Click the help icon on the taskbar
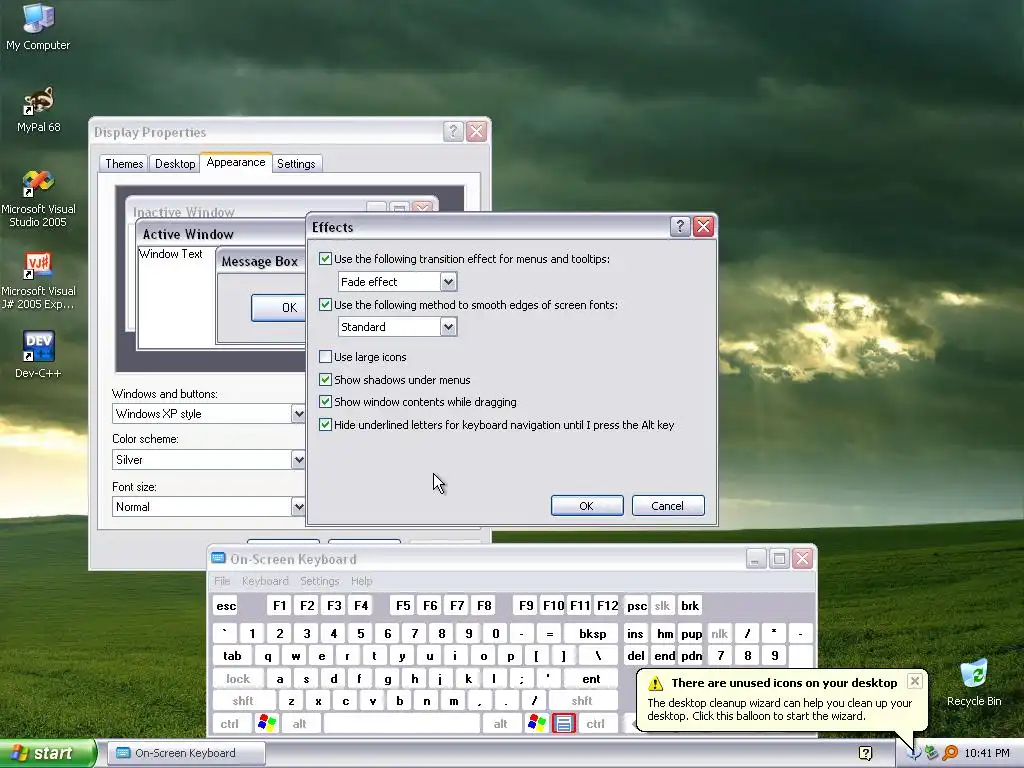The image size is (1024, 768). [x=865, y=753]
